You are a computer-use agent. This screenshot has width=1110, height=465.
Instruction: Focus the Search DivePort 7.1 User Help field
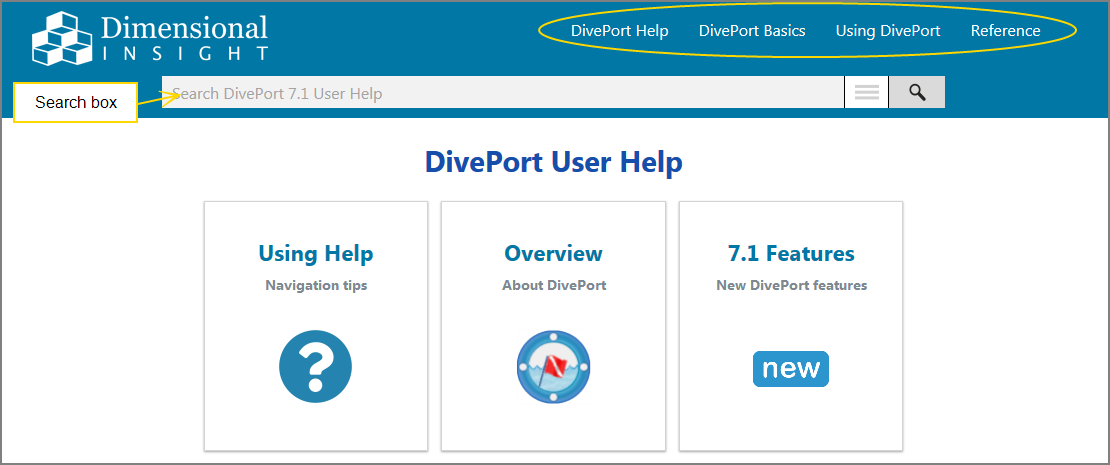coord(503,93)
